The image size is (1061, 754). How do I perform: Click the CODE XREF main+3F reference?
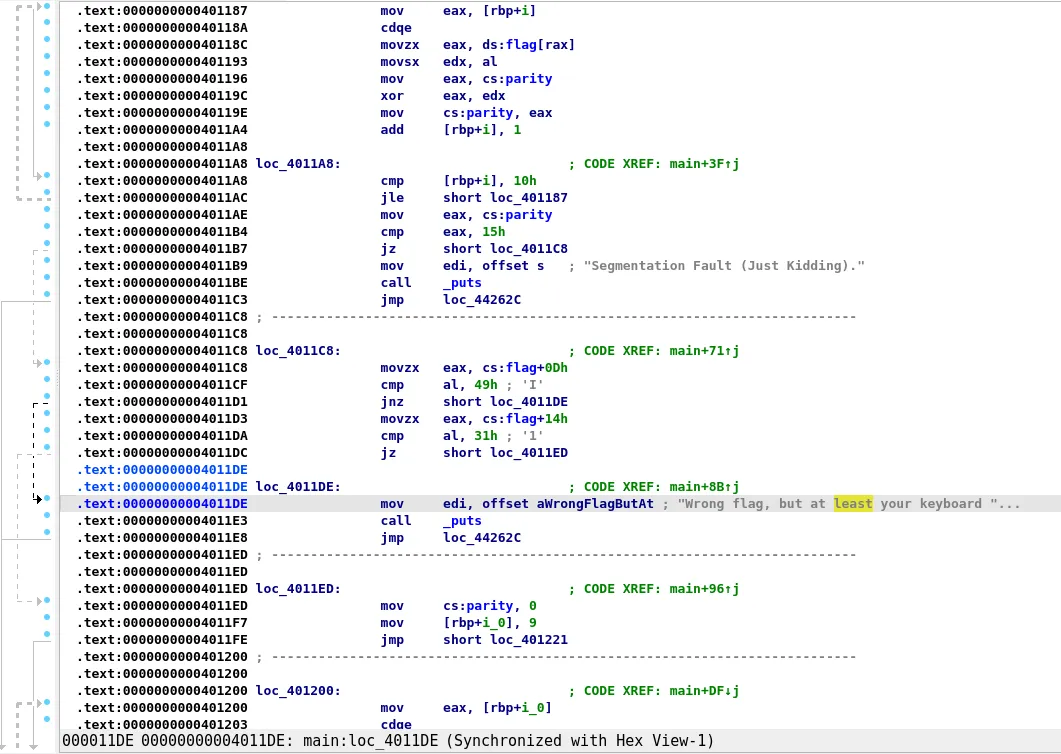[x=660, y=163]
